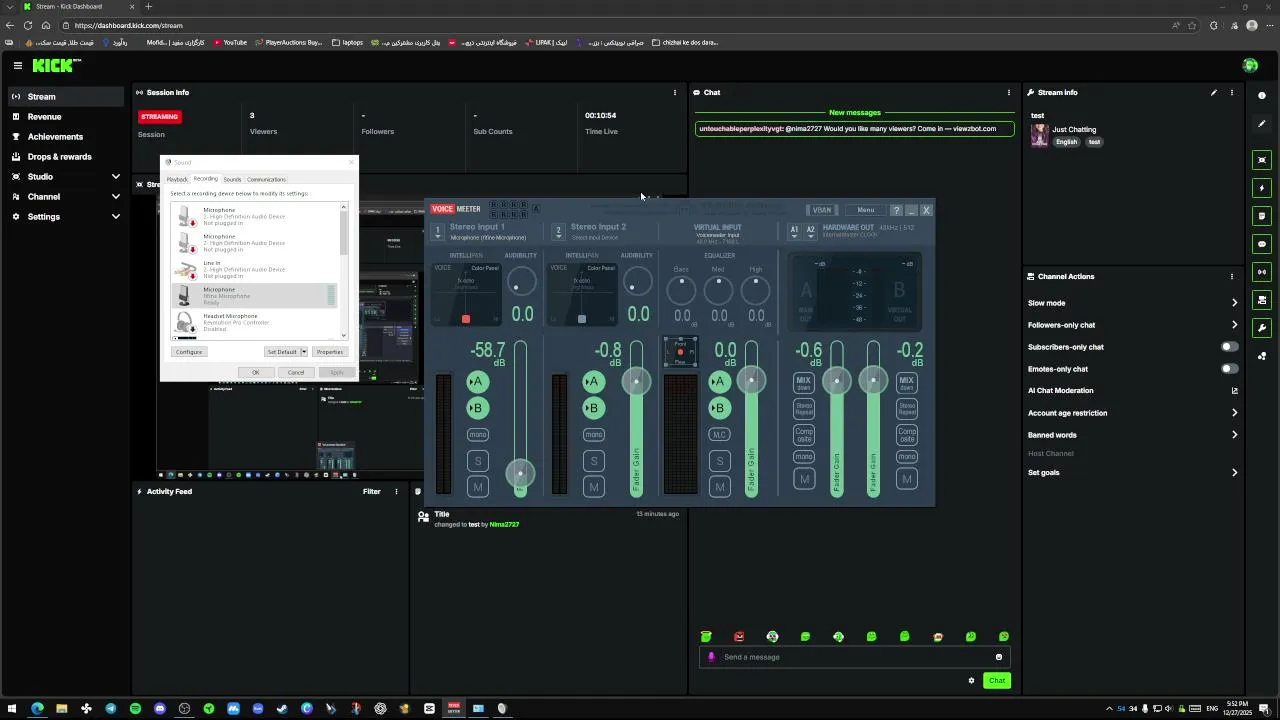Viewport: 1280px width, 720px height.
Task: Click Stereo Input 2 fader gain knob
Action: (636, 381)
